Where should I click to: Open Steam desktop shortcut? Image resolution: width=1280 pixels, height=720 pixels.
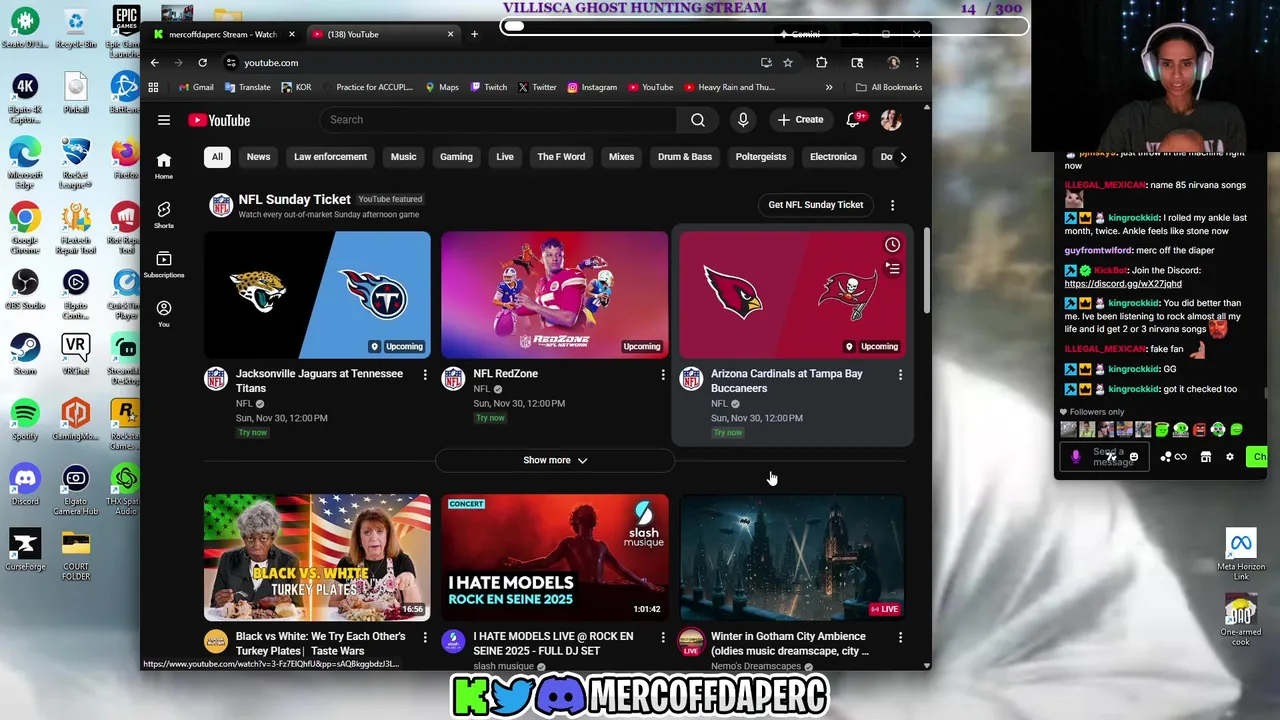pyautogui.click(x=25, y=354)
